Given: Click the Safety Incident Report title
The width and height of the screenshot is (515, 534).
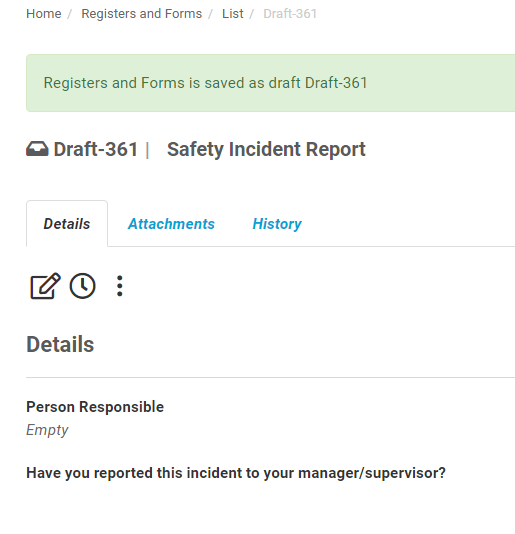Looking at the screenshot, I should [x=266, y=149].
